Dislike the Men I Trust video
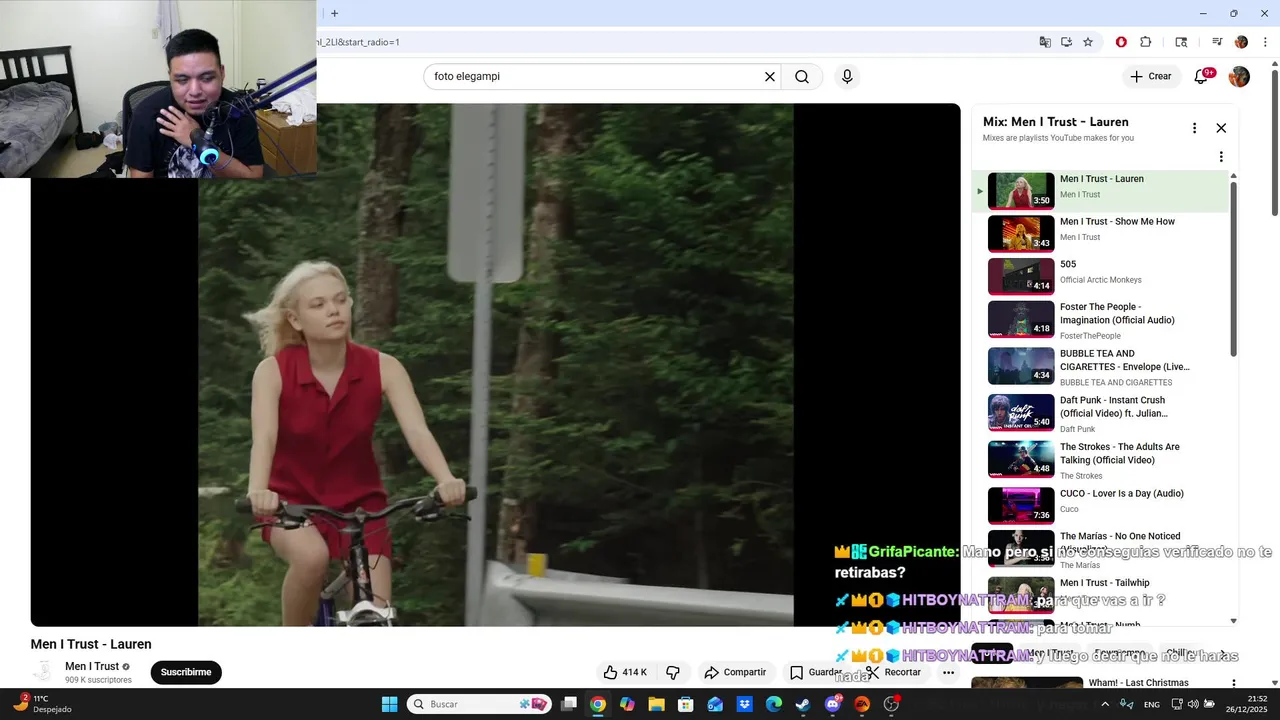Screen dimensions: 1280x720 (673, 672)
